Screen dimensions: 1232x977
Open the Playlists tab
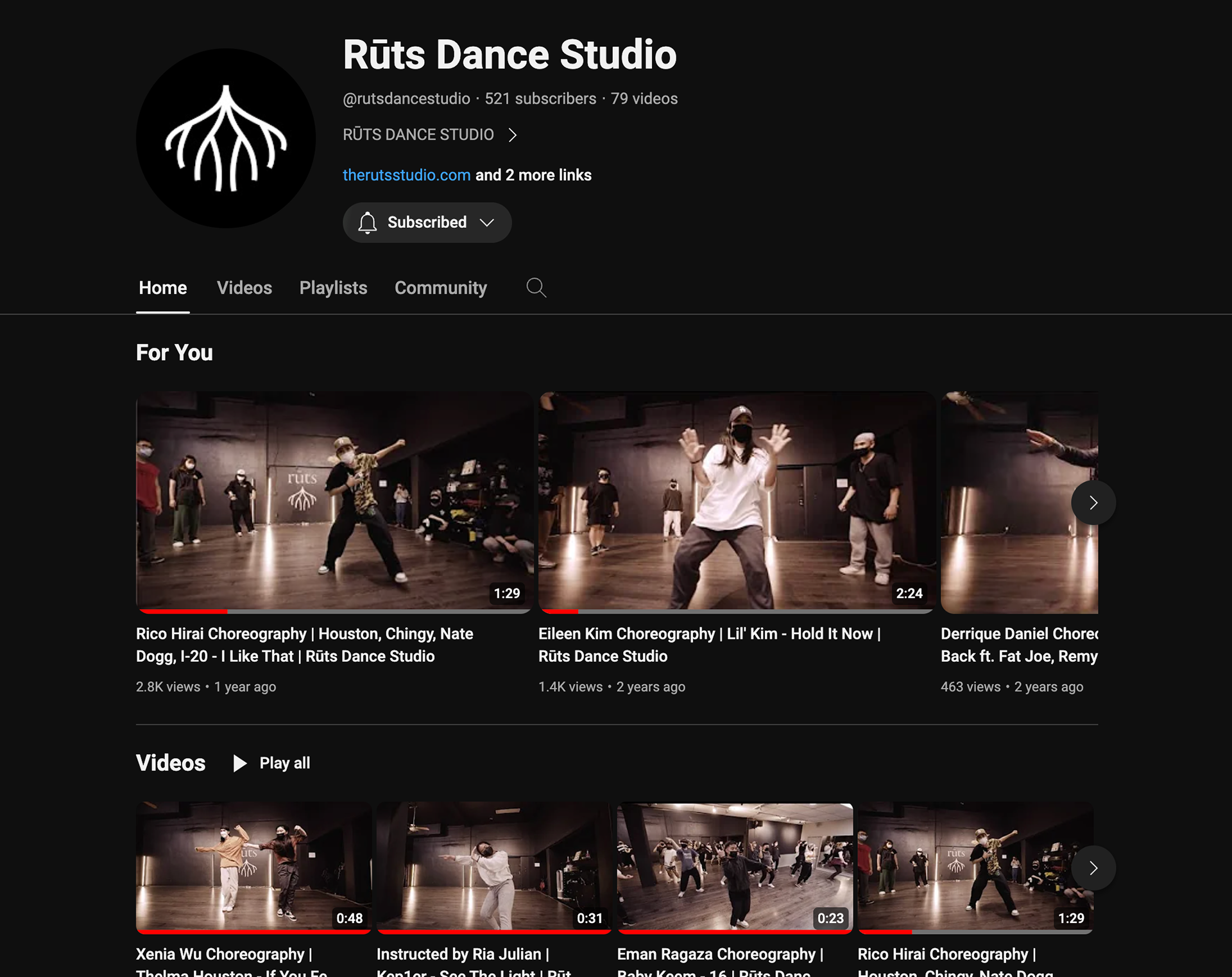333,288
